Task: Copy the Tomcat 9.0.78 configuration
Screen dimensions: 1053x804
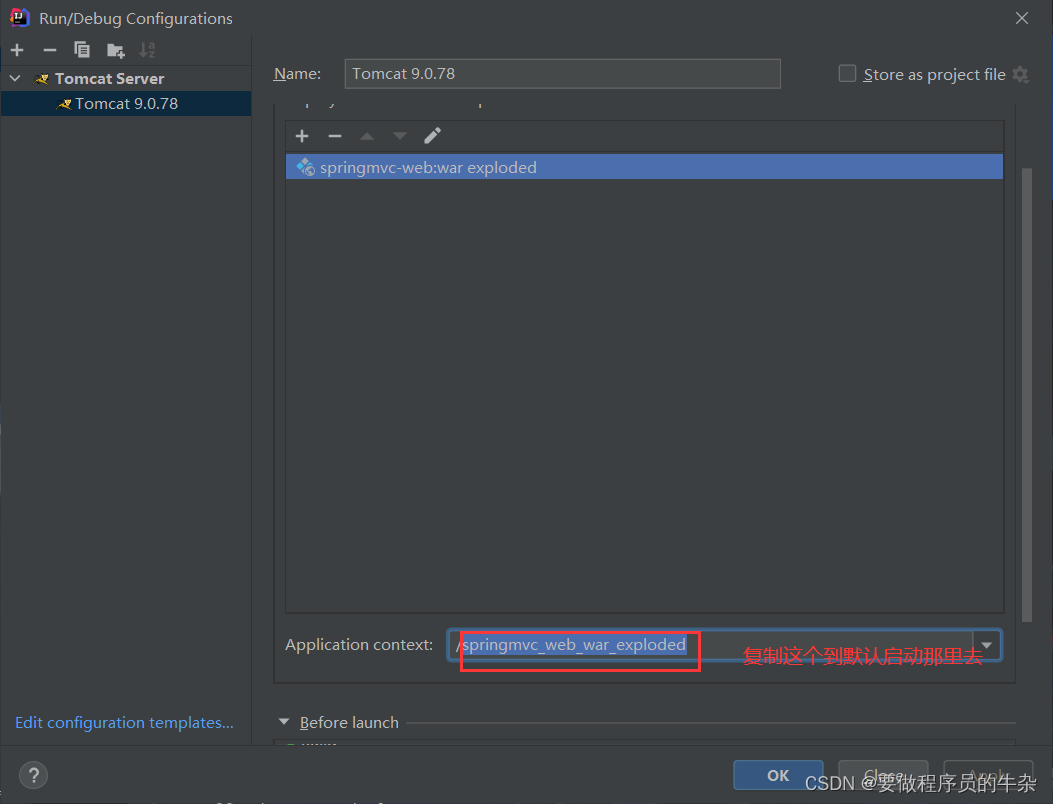Action: [82, 49]
